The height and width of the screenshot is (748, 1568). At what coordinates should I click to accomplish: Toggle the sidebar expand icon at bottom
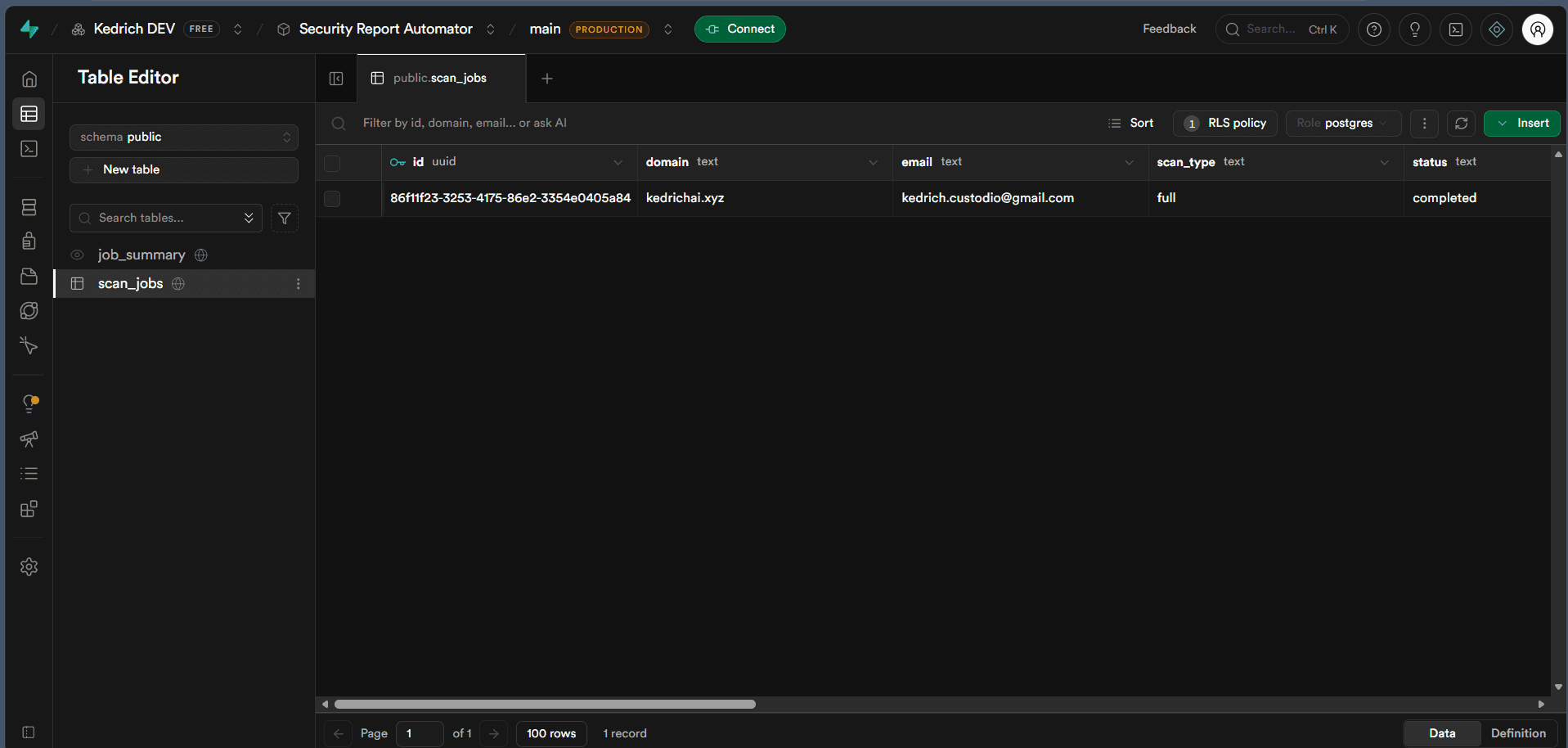click(x=29, y=732)
